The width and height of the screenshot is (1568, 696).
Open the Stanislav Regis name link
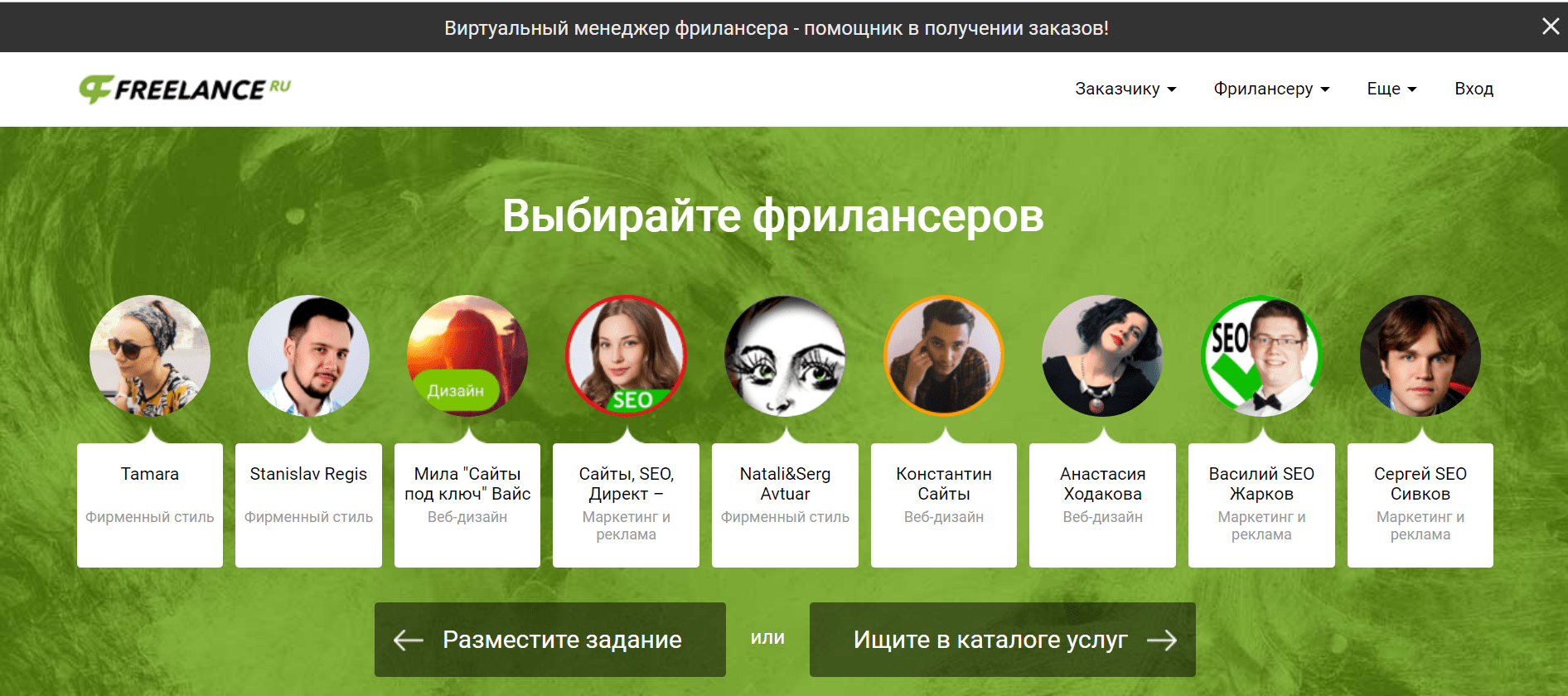(308, 474)
